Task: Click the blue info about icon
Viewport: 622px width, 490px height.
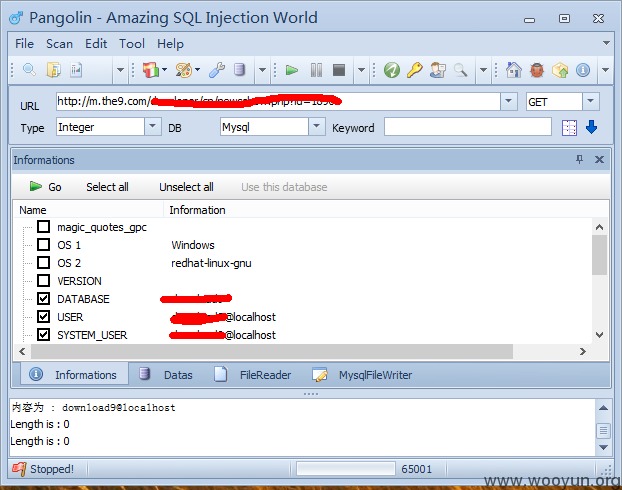Action: (583, 70)
